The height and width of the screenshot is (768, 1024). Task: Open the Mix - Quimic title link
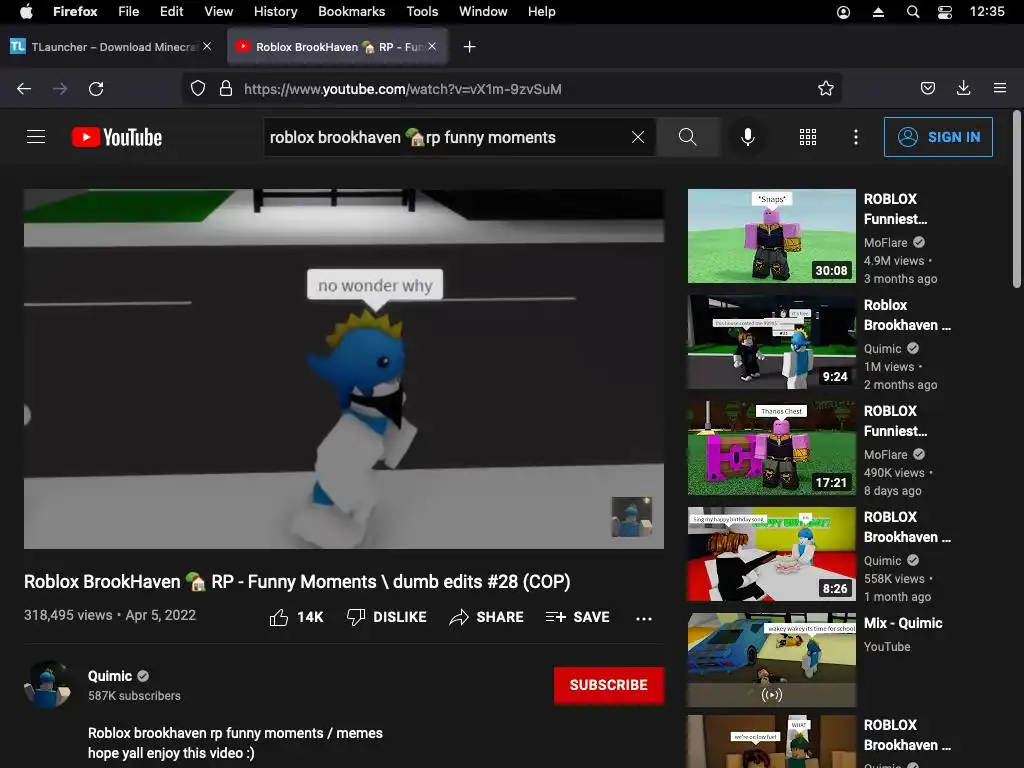903,623
